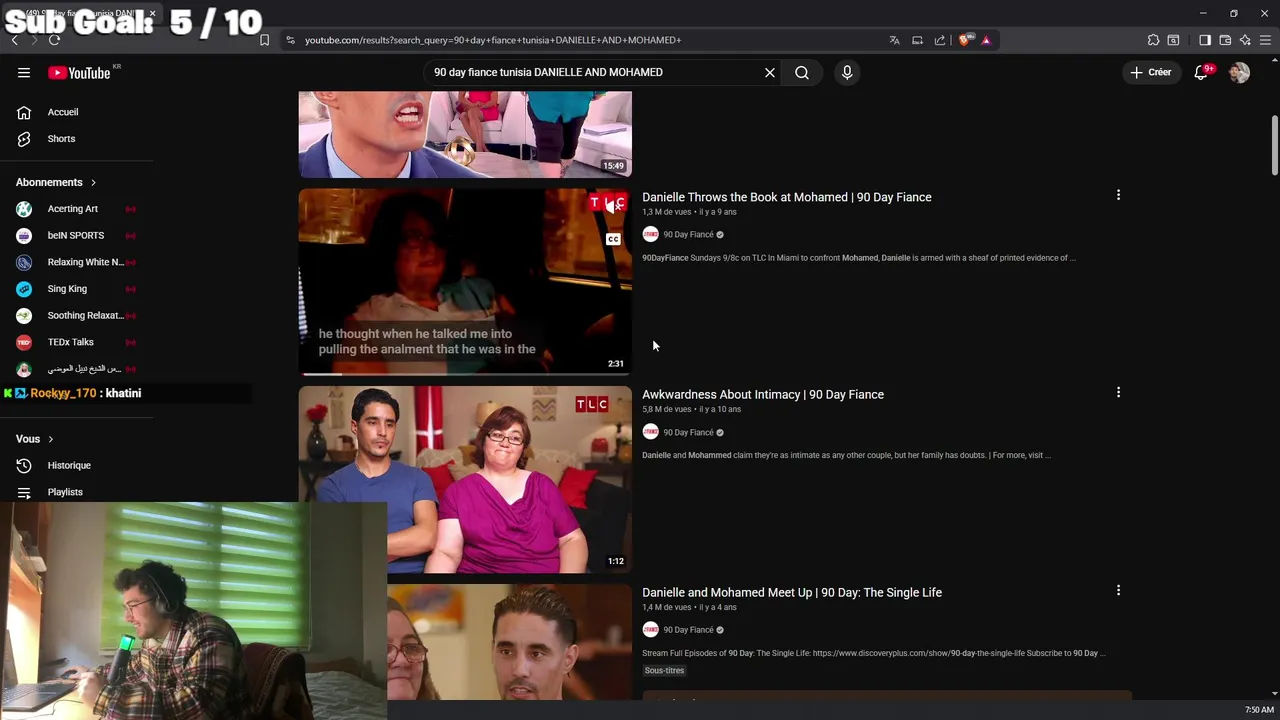Open the notifications bell
1280x720 pixels.
click(1201, 72)
